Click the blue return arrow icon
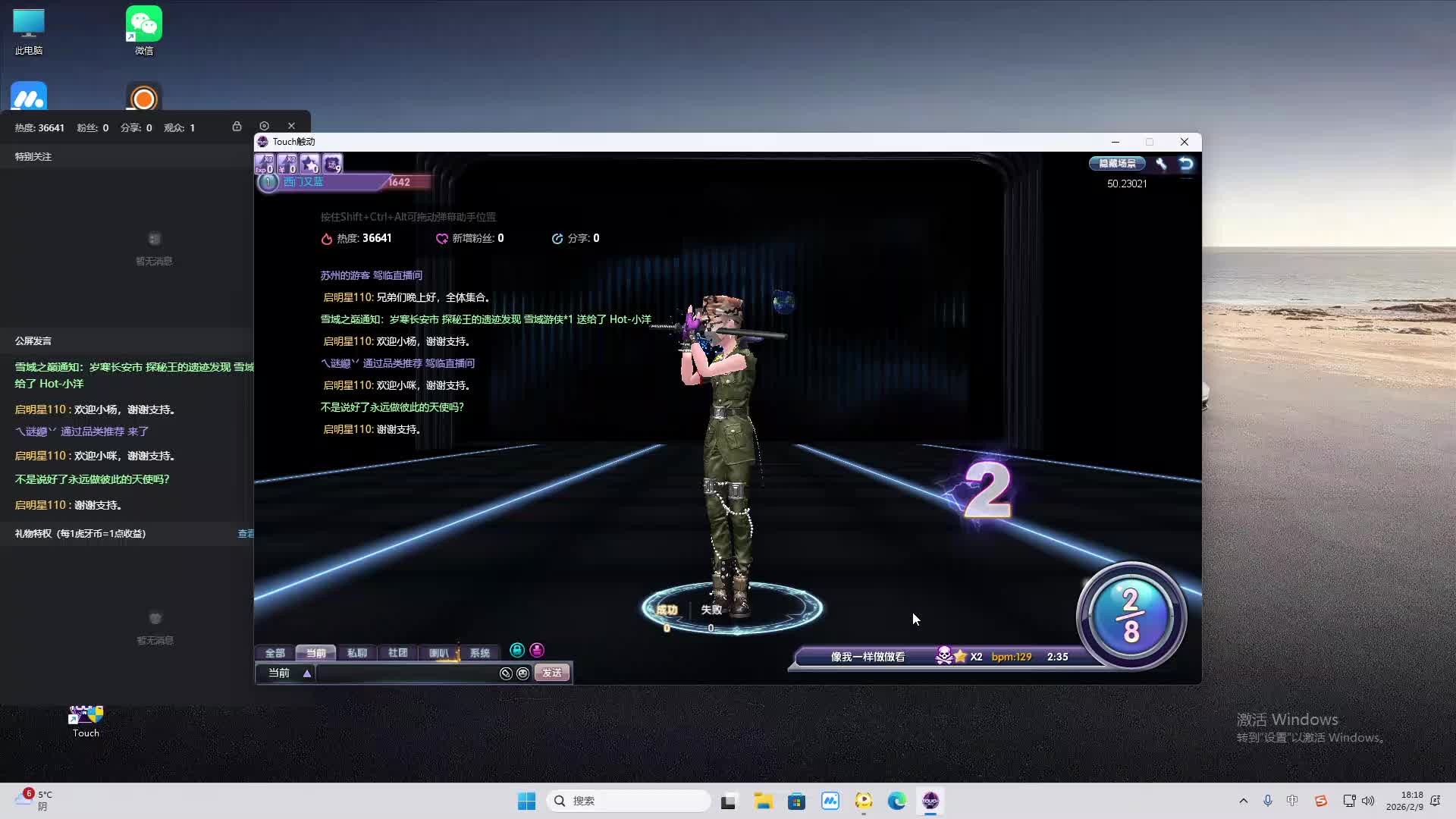Image resolution: width=1456 pixels, height=819 pixels. (x=1186, y=164)
